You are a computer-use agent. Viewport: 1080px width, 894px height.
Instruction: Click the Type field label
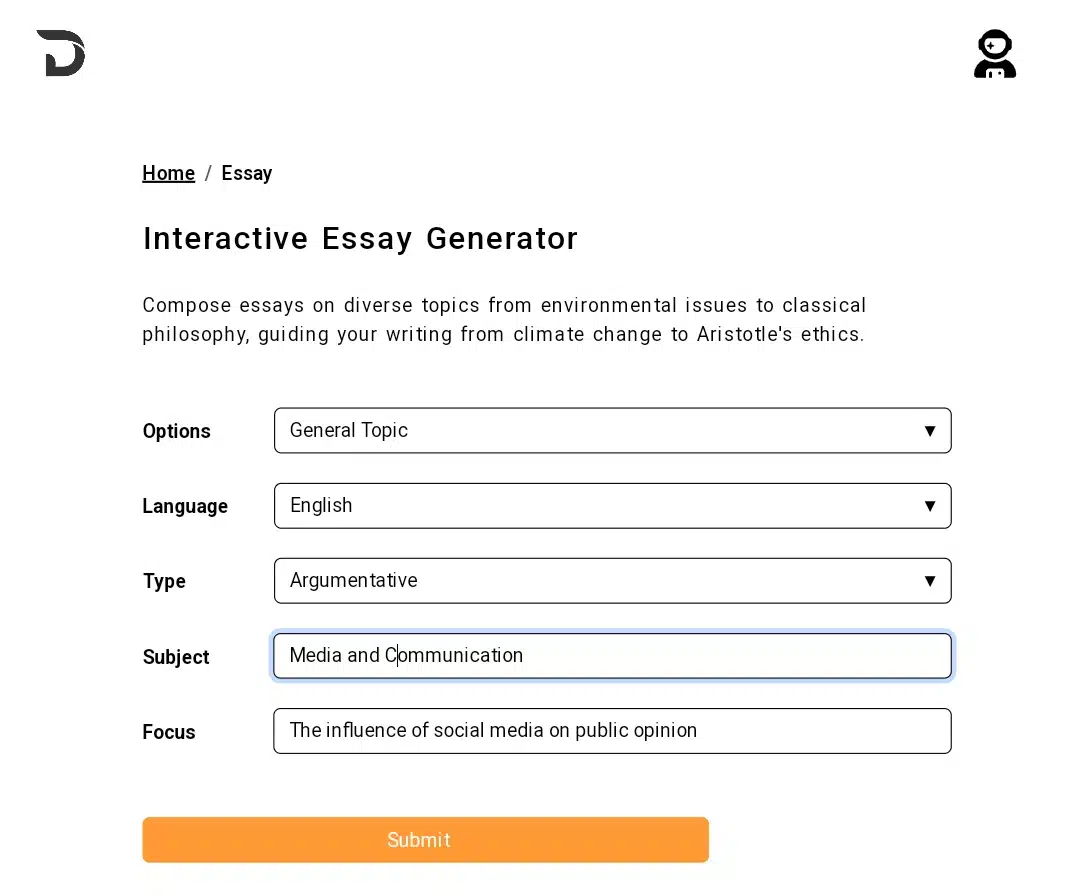point(164,581)
